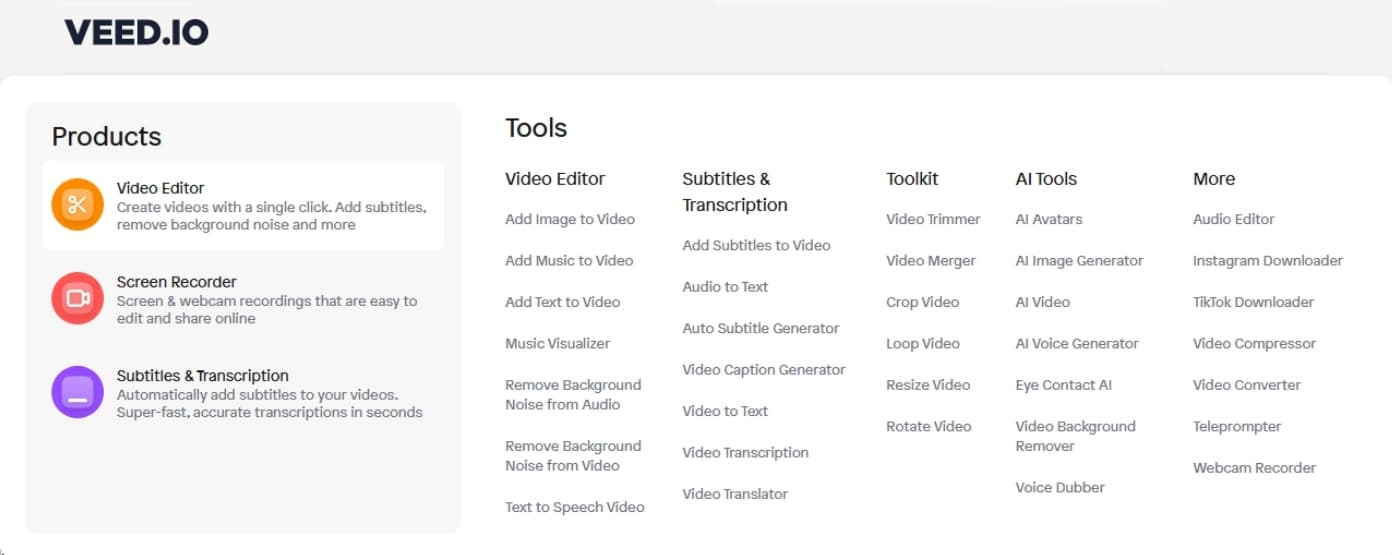Screen dimensions: 1392x555
Task: Click Voice Dubber
Action: [x=1060, y=488]
